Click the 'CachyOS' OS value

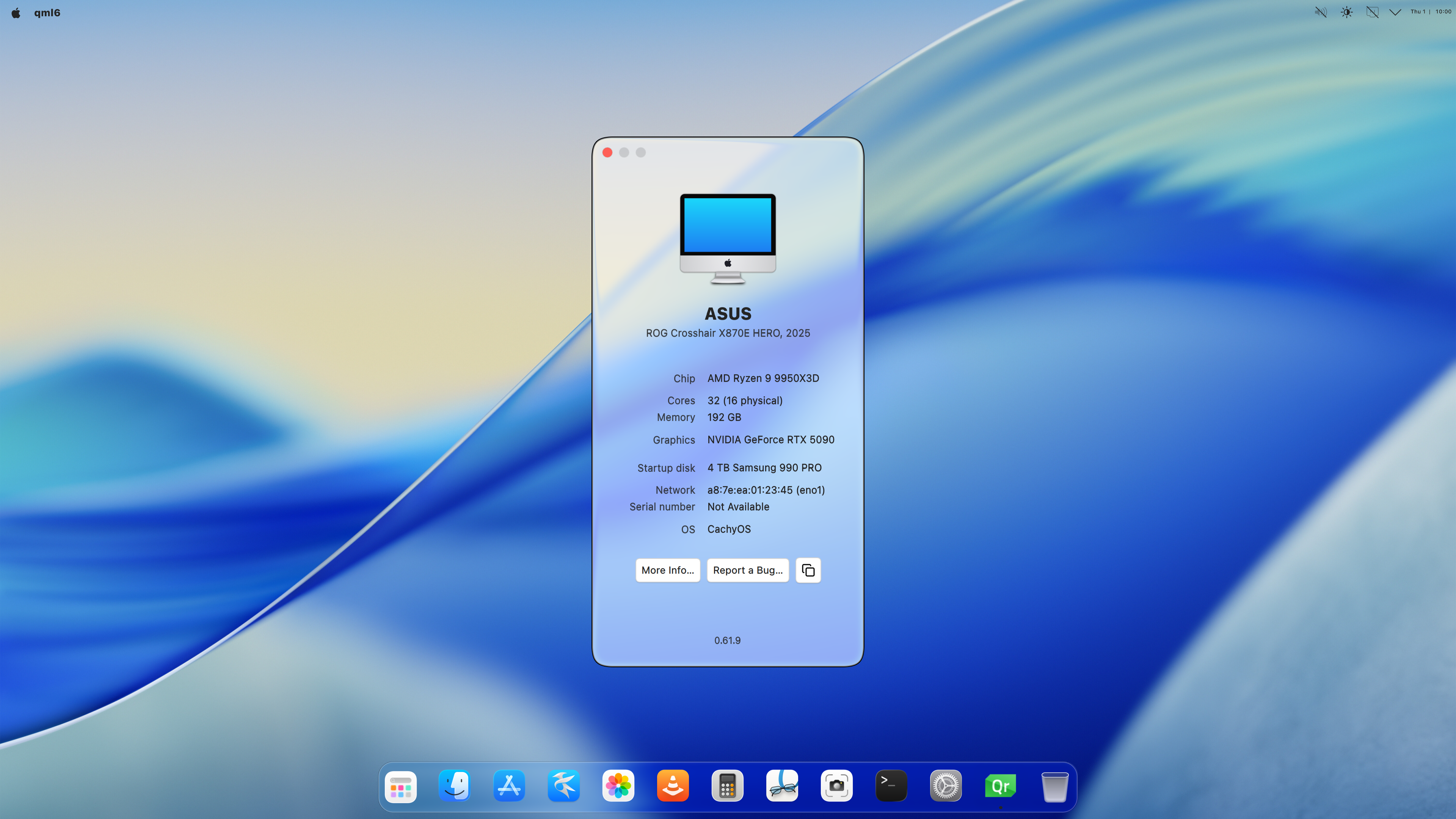point(729,530)
